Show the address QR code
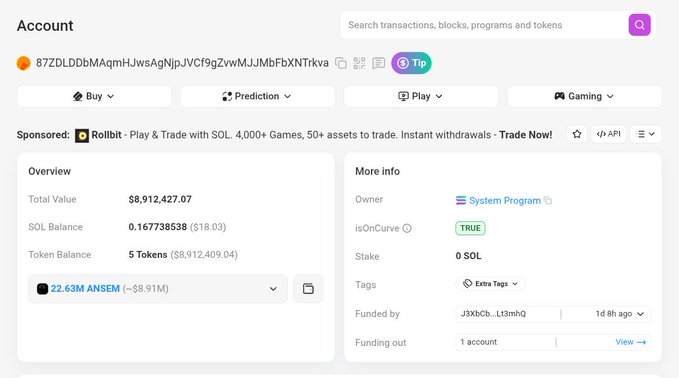The image size is (679, 378). tap(359, 63)
